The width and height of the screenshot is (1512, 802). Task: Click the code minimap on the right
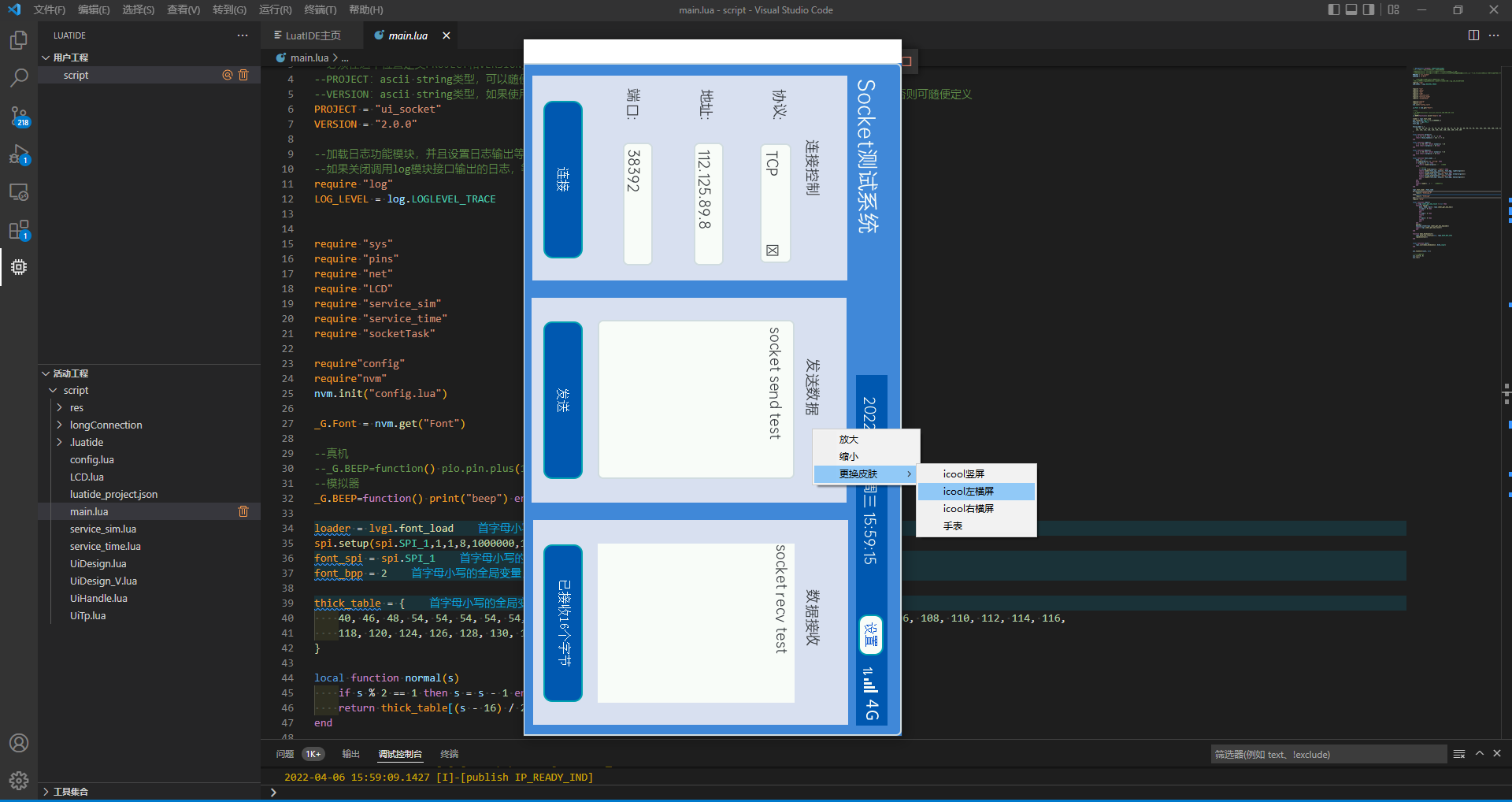pyautogui.click(x=1457, y=162)
